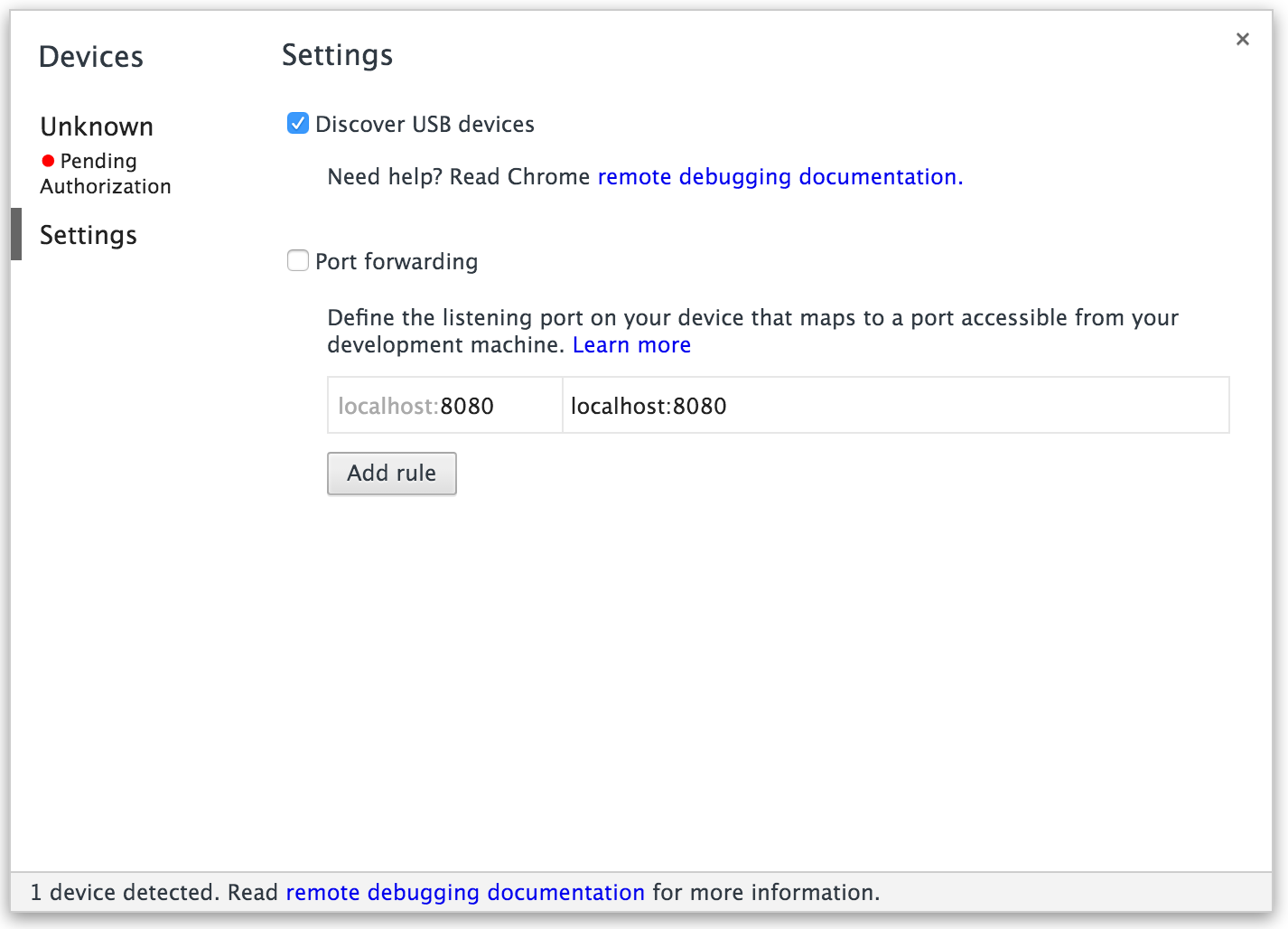
Task: Open remote debugging documentation link in Settings
Action: click(780, 176)
